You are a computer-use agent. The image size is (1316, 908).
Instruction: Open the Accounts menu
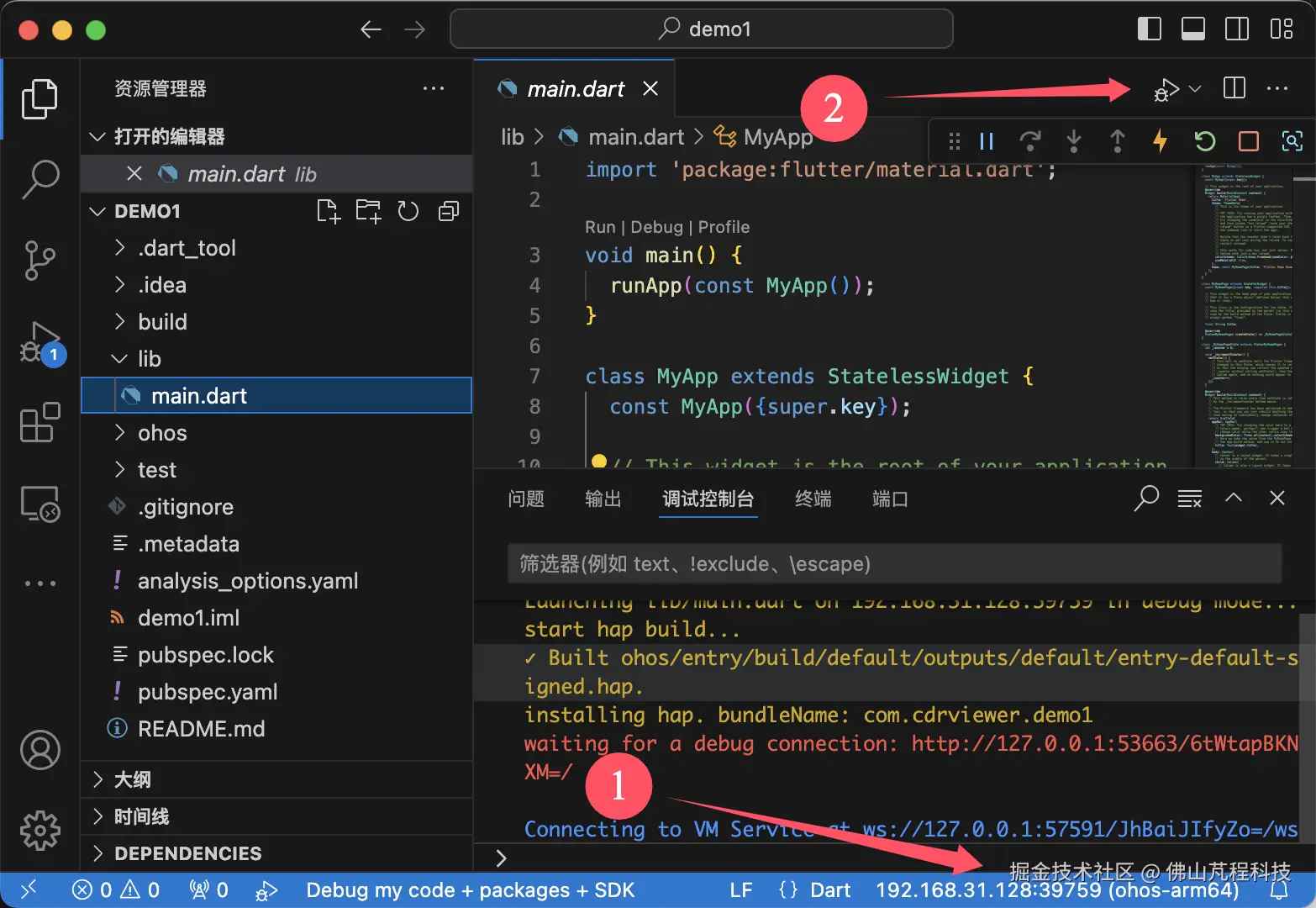click(x=39, y=750)
